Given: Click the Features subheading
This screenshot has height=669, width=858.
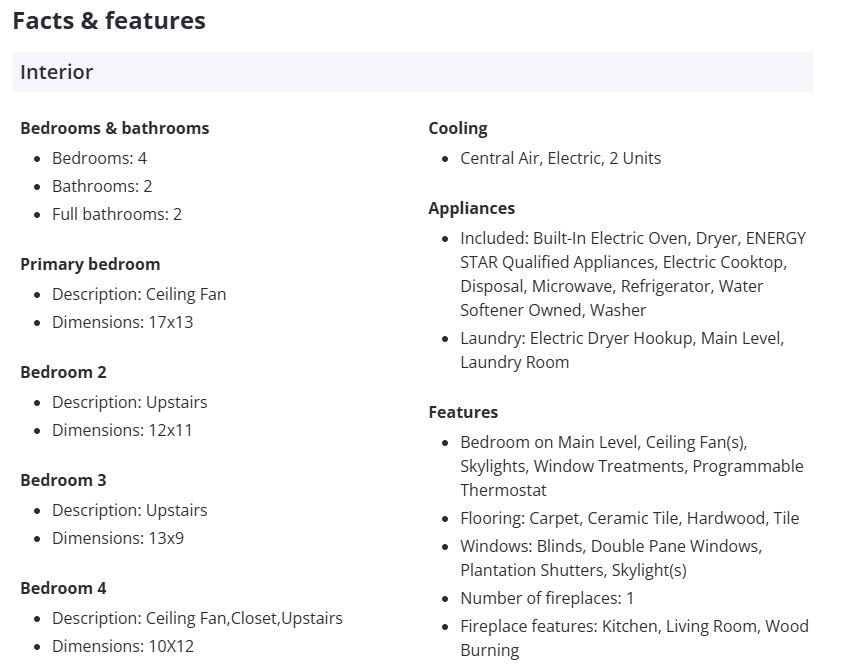Looking at the screenshot, I should pyautogui.click(x=463, y=412).
